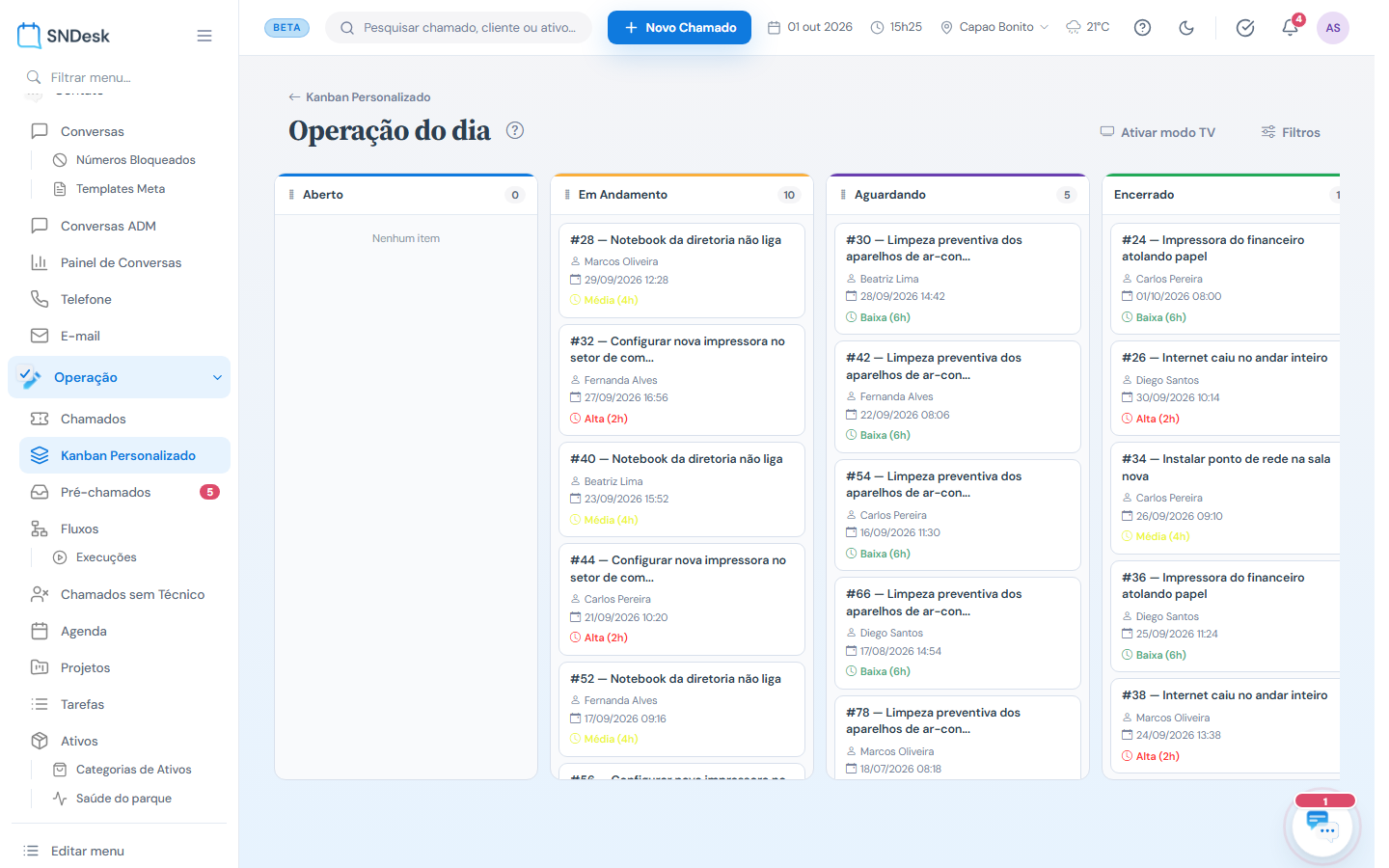The width and height of the screenshot is (1389, 868).
Task: Select Kanban Personalizado in sidebar
Action: pyautogui.click(x=124, y=455)
